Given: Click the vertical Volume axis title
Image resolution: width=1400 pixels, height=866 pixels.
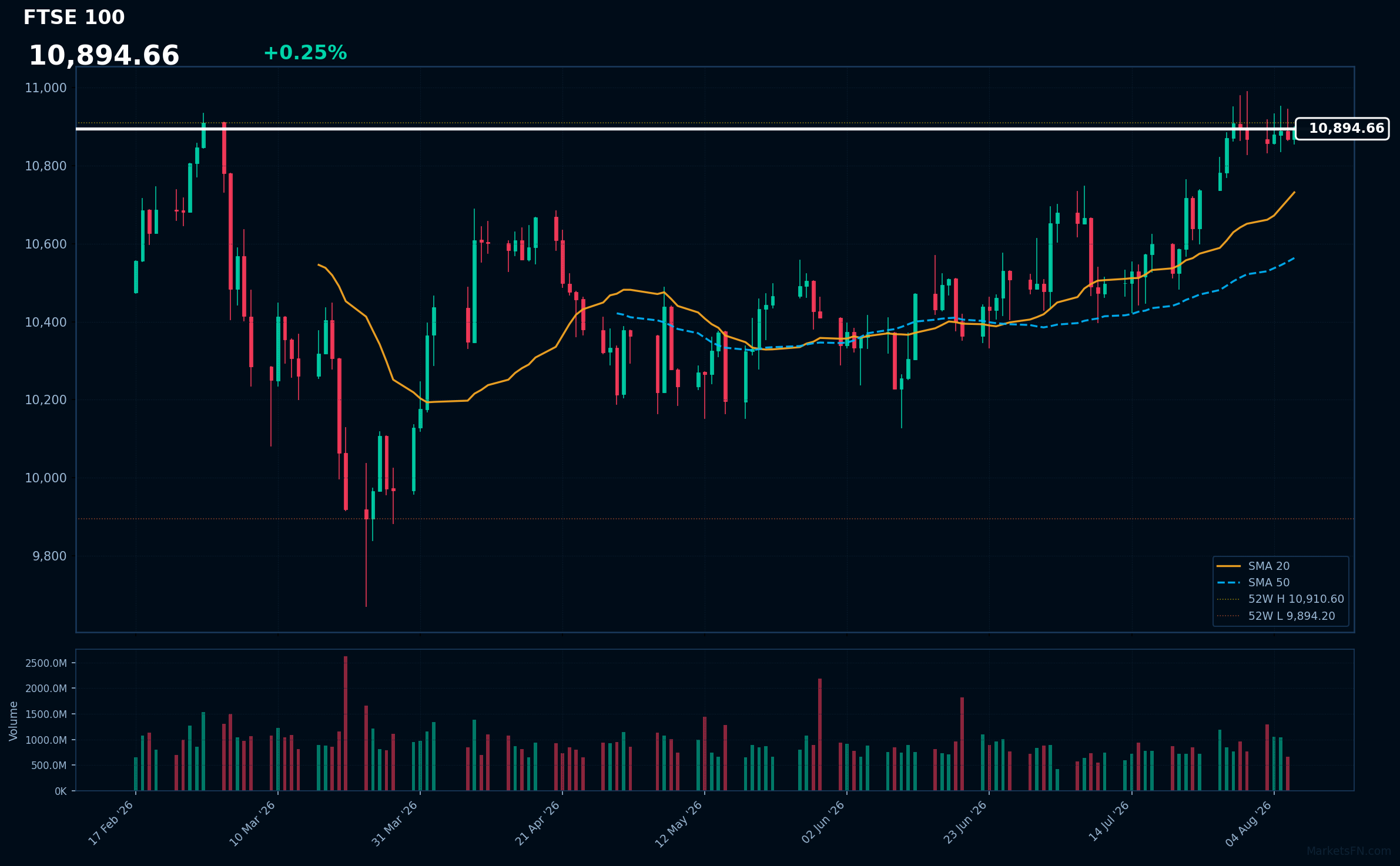Looking at the screenshot, I should pos(14,721).
